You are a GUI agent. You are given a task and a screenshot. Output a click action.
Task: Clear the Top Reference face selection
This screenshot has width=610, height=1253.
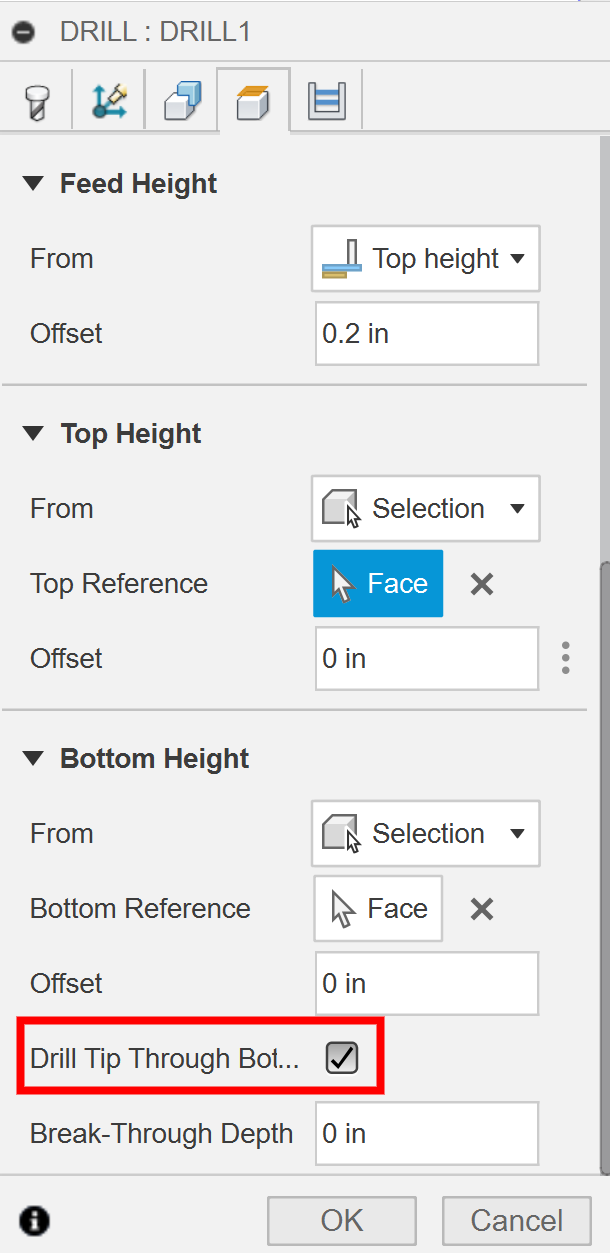click(x=482, y=584)
